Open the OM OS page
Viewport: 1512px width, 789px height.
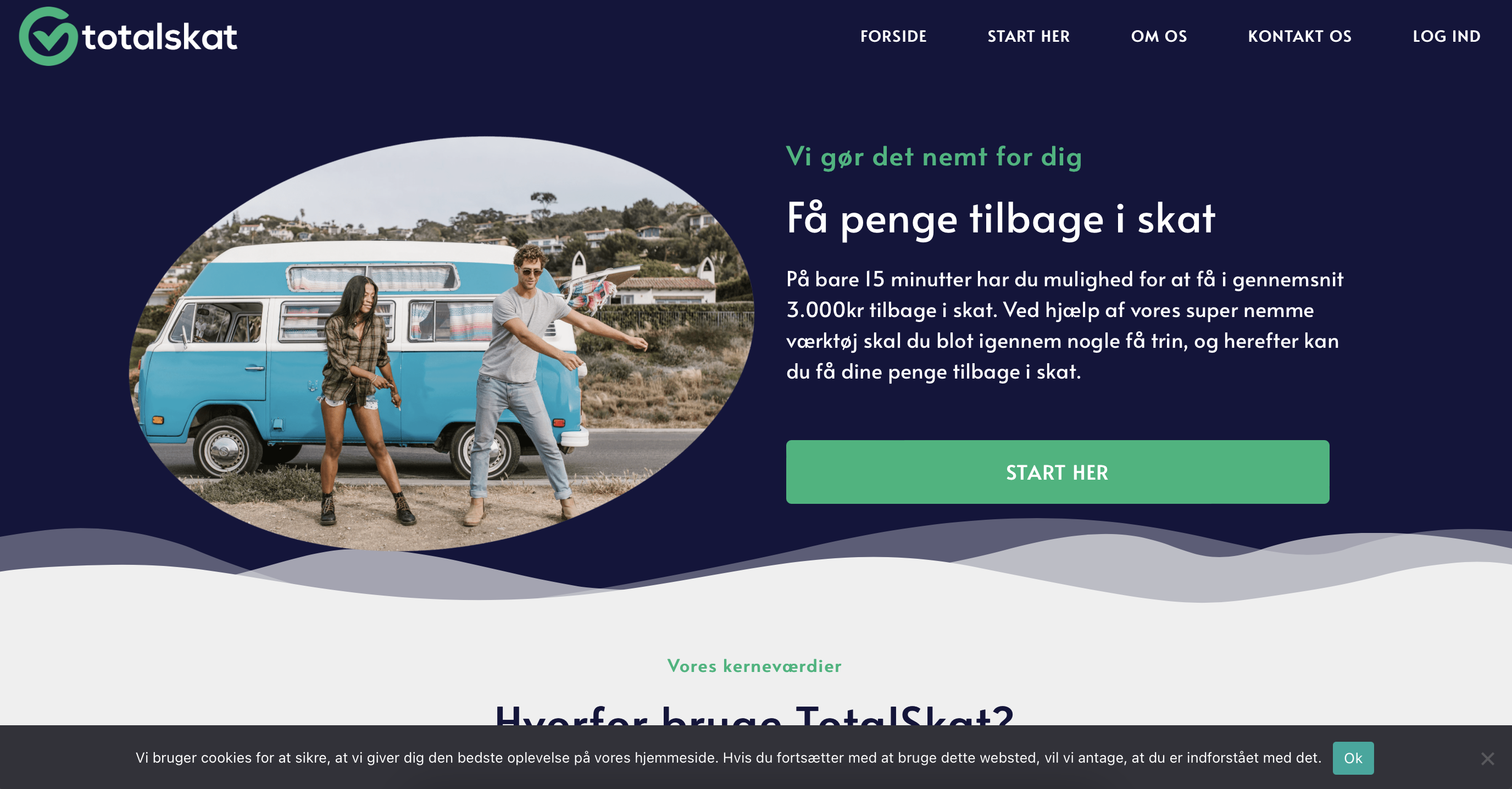coord(1159,36)
